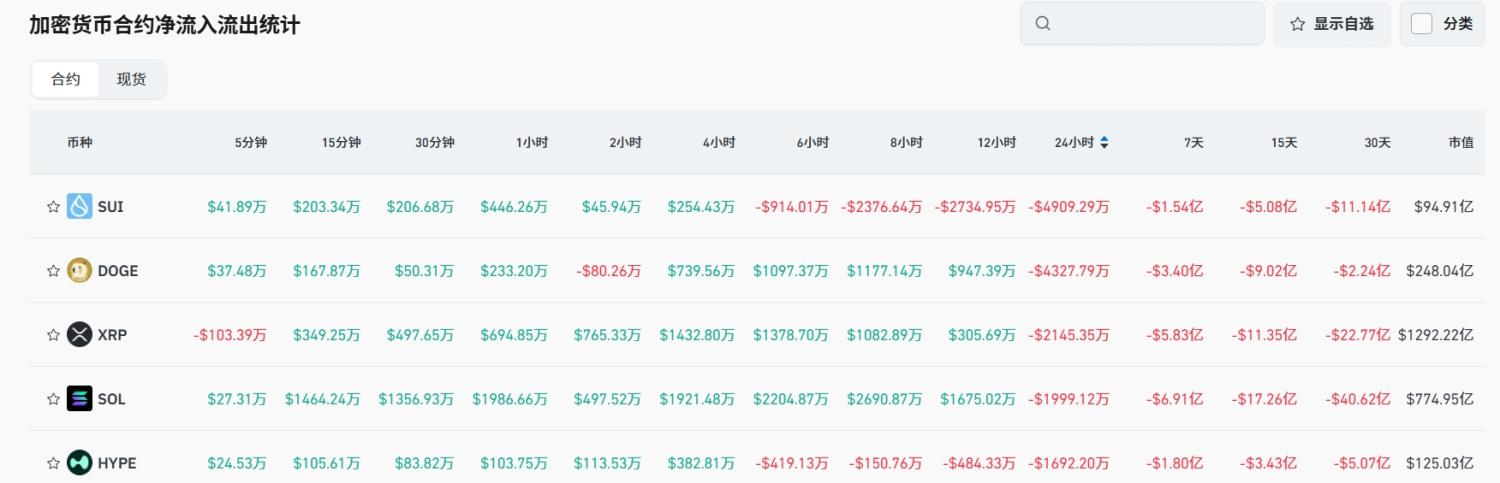The height and width of the screenshot is (483, 1500).
Task: Mark SOL as favorite with star
Action: click(x=54, y=399)
